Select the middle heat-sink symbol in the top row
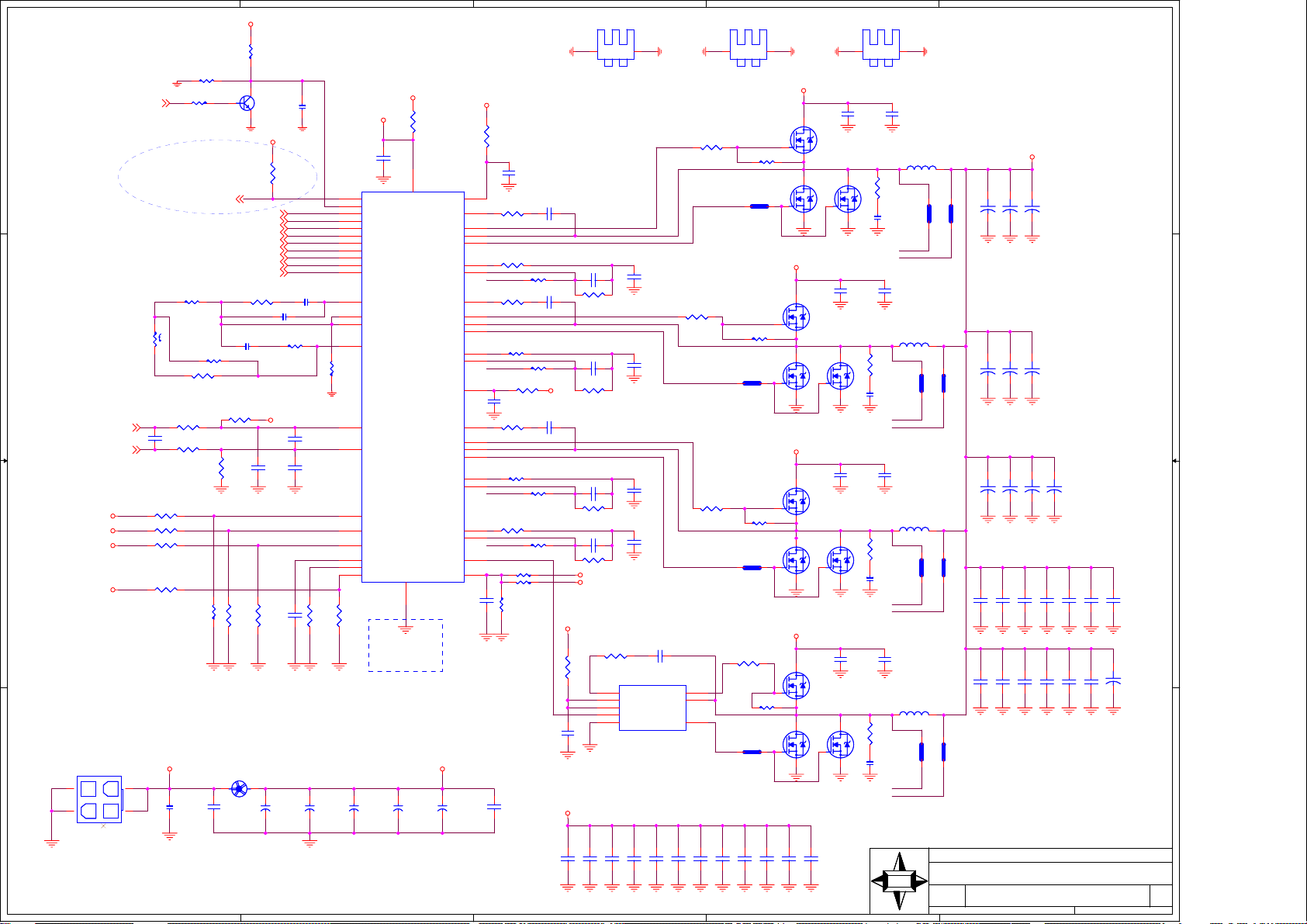Image resolution: width=1307 pixels, height=924 pixels. [x=749, y=47]
